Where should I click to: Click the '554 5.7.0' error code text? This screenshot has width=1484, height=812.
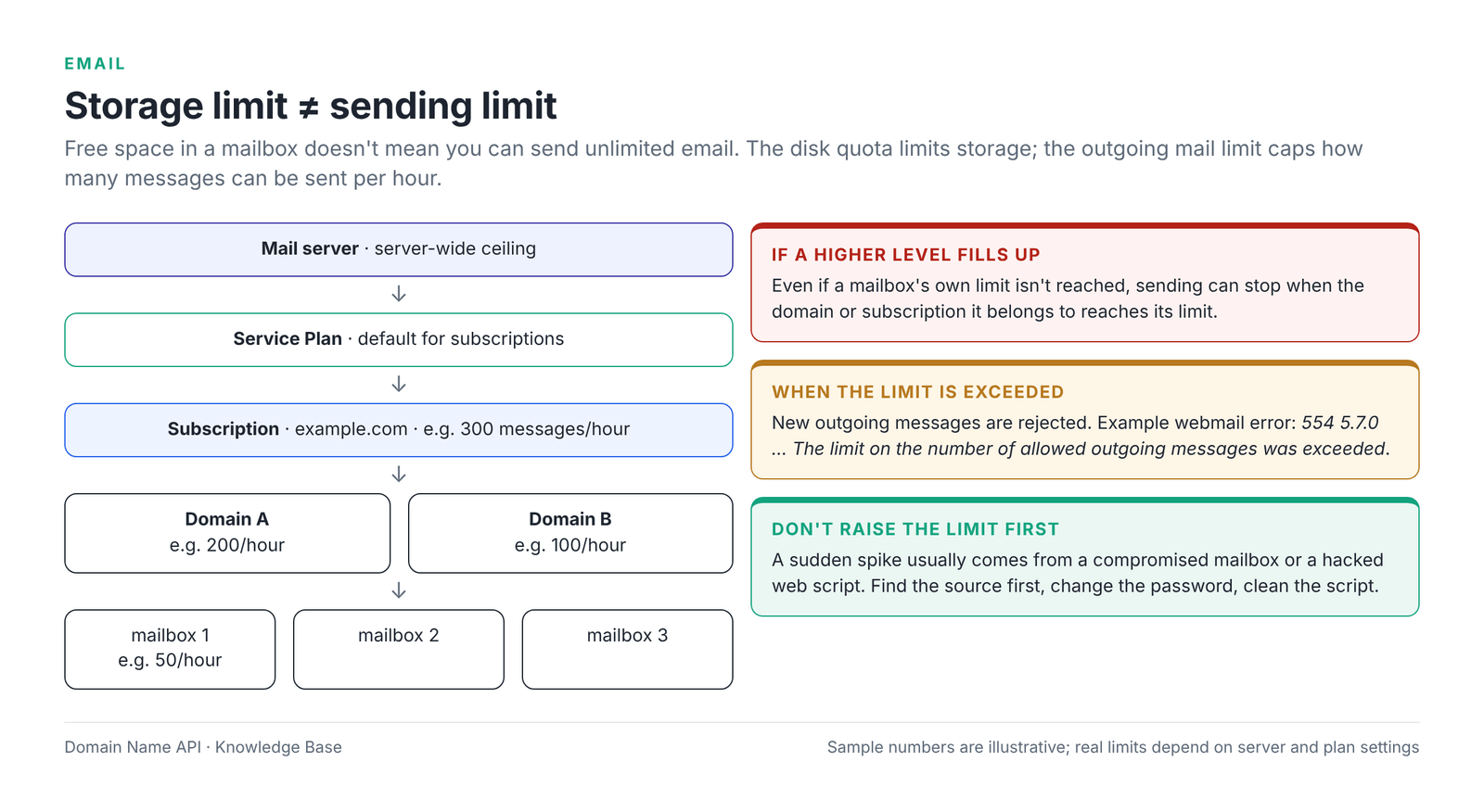(x=1339, y=423)
